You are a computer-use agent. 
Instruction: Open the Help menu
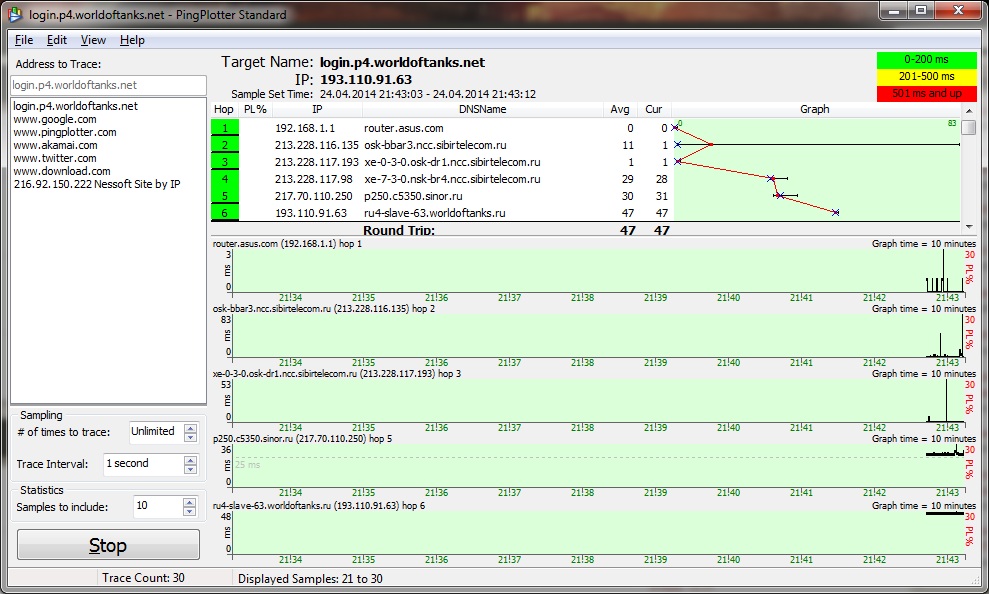pyautogui.click(x=132, y=40)
